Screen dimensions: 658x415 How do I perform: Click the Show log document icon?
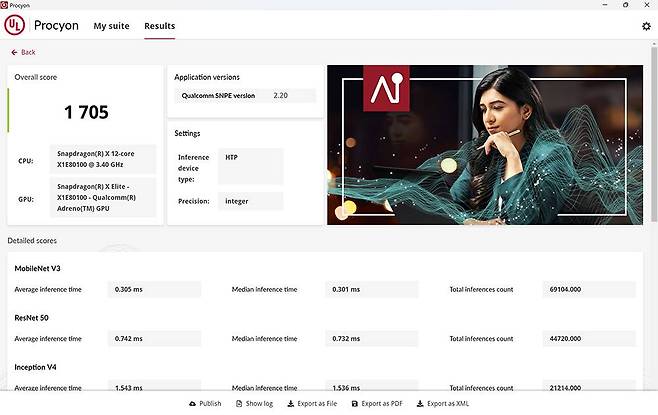pos(238,404)
